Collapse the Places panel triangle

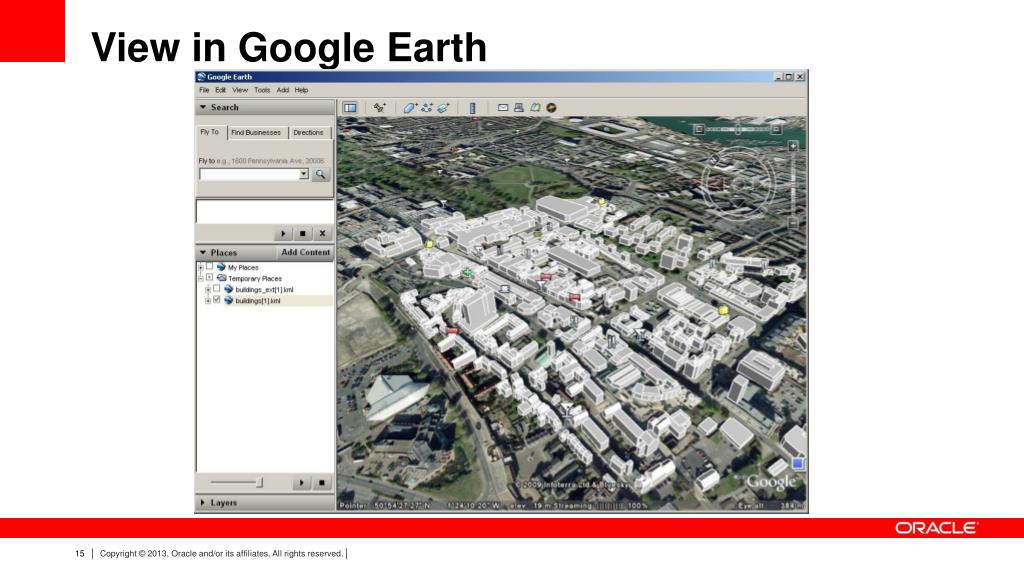203,253
